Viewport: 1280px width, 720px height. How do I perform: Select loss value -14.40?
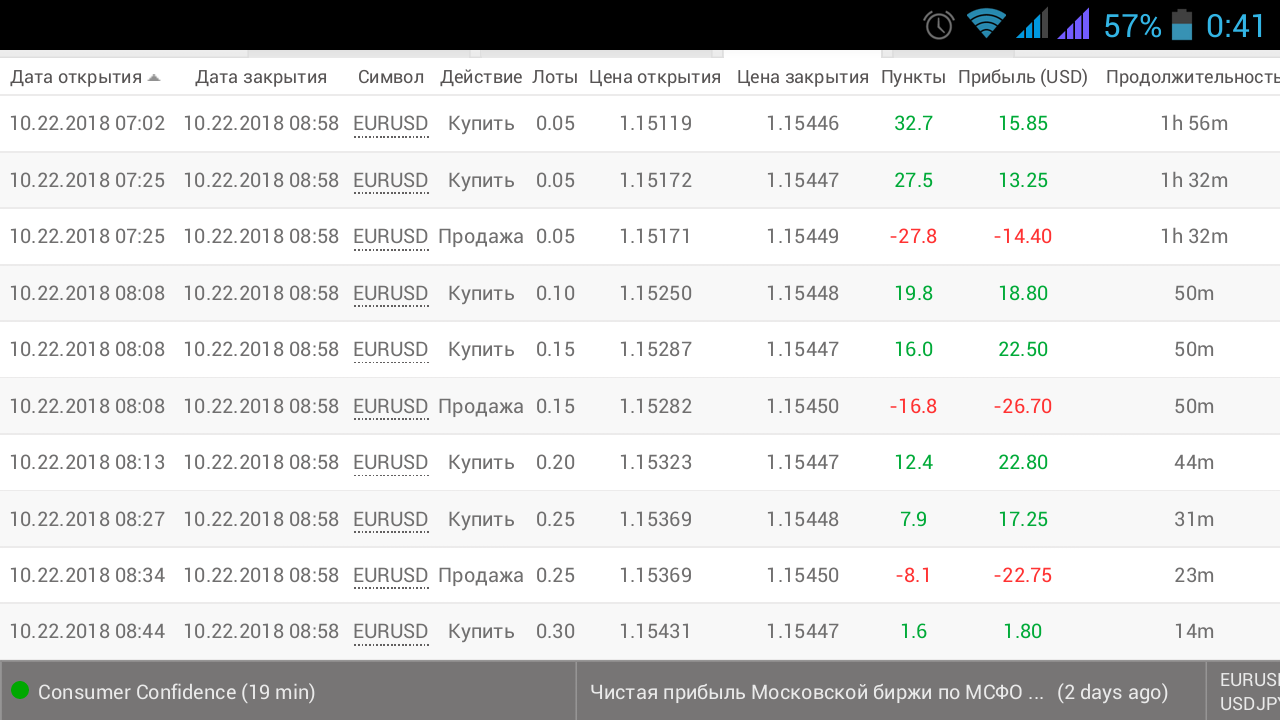(x=1023, y=237)
